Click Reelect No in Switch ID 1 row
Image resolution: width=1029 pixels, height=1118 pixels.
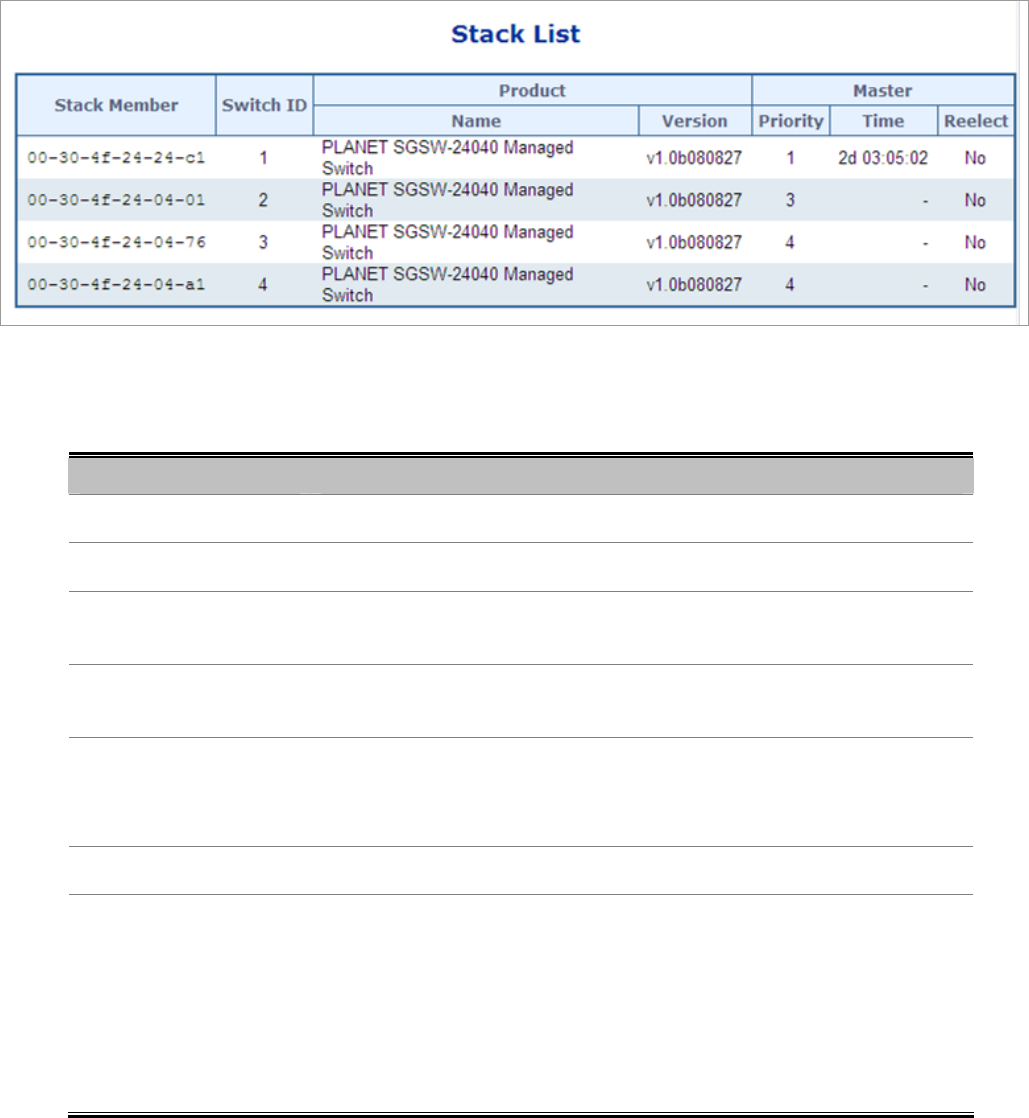click(975, 158)
